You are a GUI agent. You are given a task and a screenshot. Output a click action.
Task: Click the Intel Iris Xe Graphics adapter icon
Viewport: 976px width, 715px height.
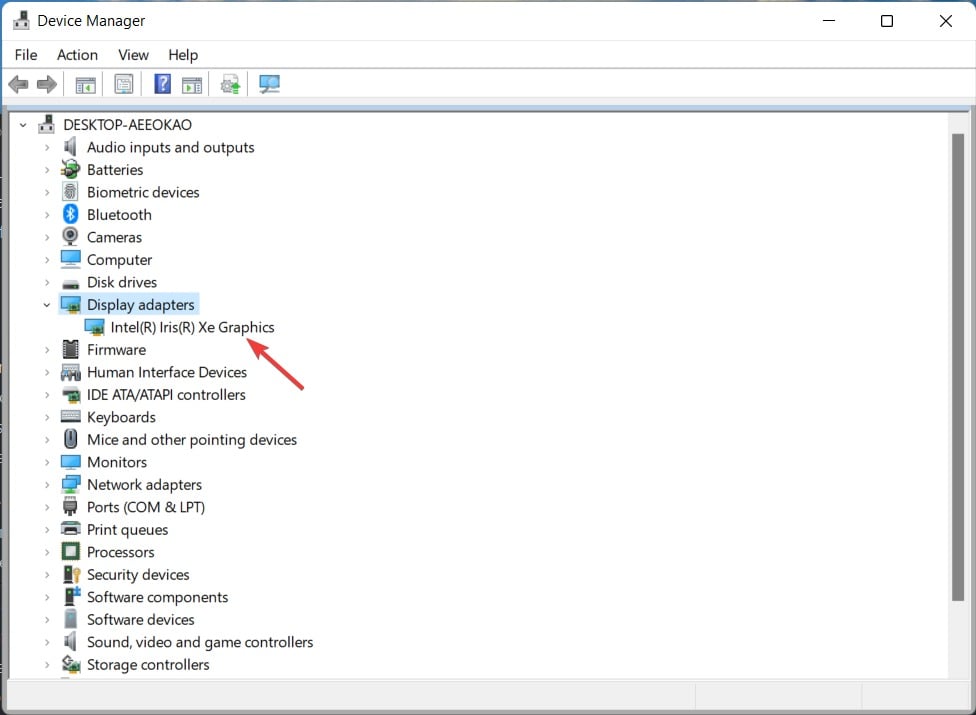click(95, 327)
